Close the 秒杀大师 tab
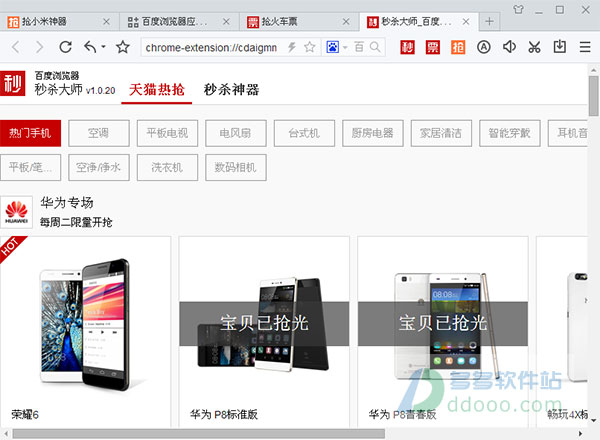600x440 pixels. click(x=466, y=22)
